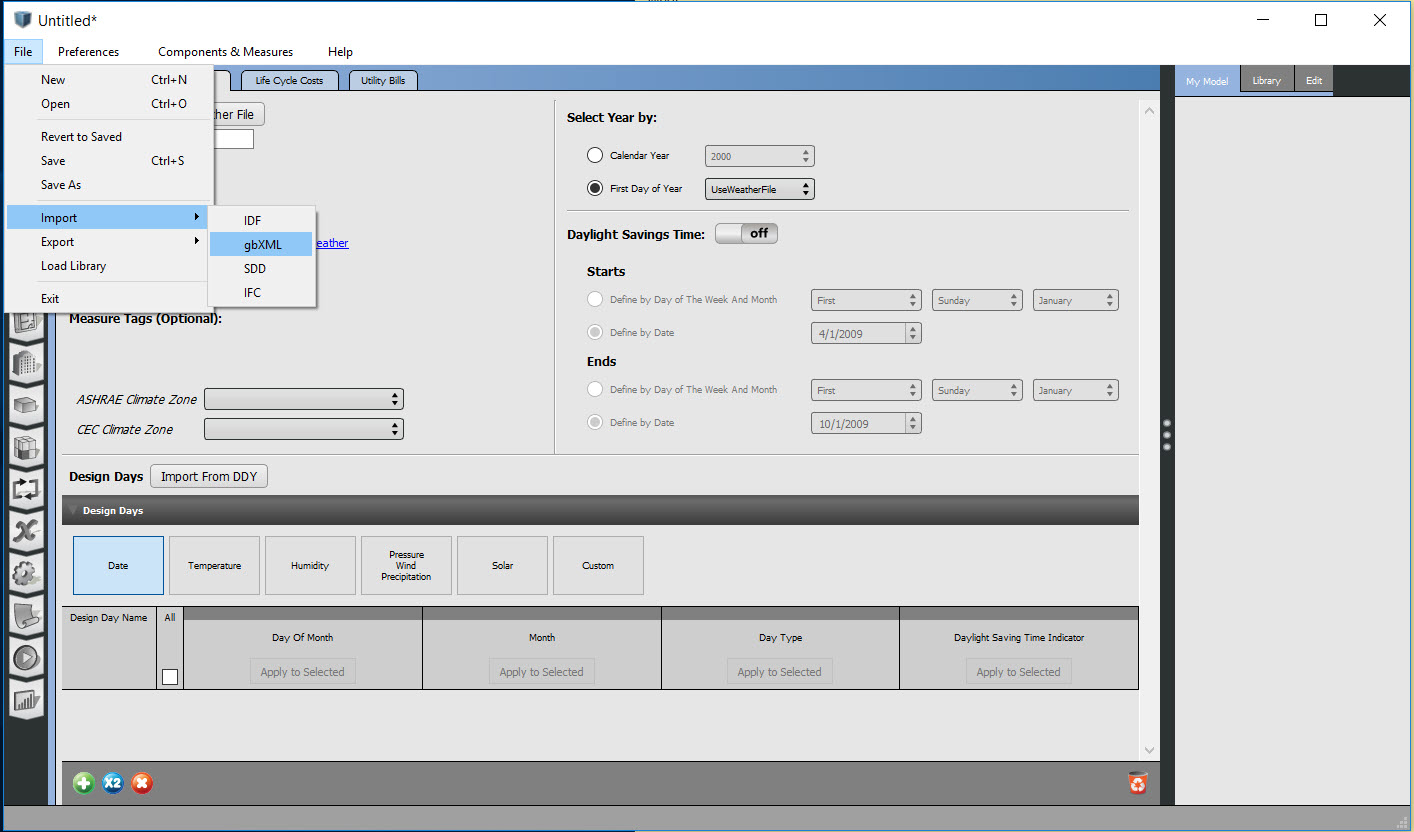Viewport: 1414px width, 832px height.
Task: Open the UseWeatherFile dropdown
Action: (759, 188)
